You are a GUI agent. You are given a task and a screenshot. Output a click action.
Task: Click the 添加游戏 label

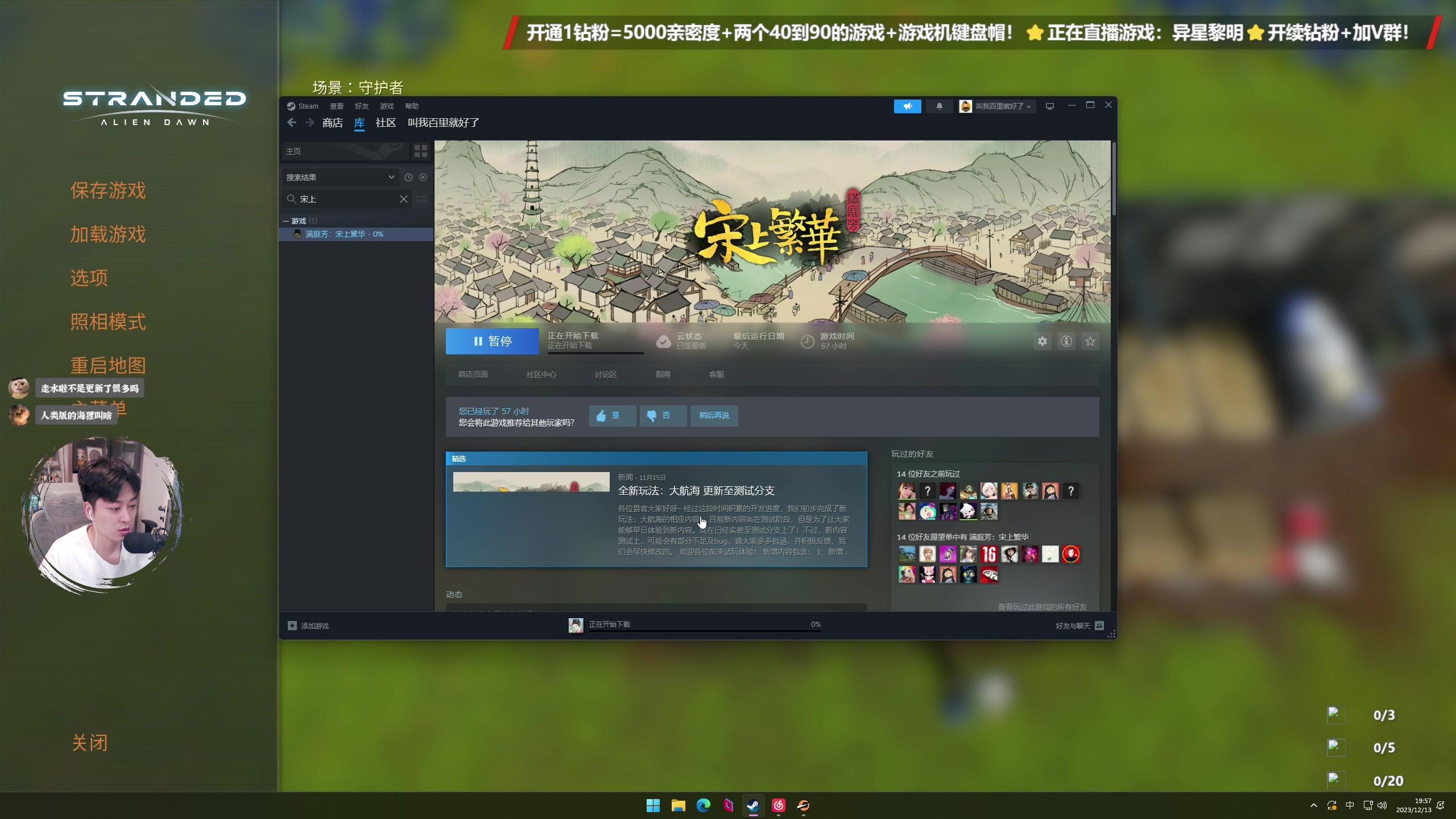[x=315, y=626]
